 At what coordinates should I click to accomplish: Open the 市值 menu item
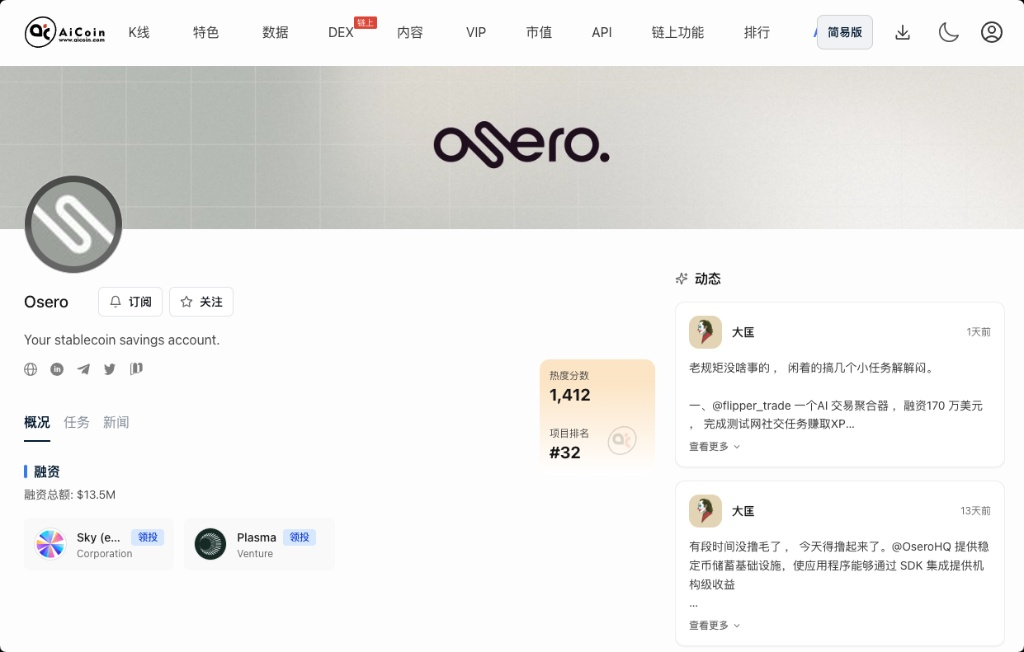pyautogui.click(x=539, y=32)
